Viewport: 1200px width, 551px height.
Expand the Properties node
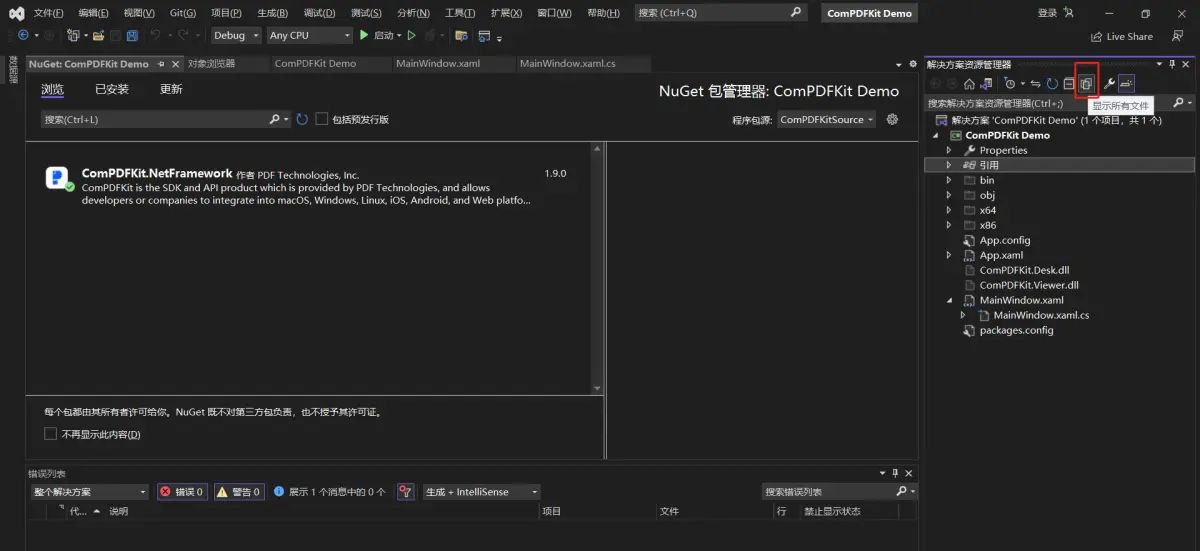949,150
